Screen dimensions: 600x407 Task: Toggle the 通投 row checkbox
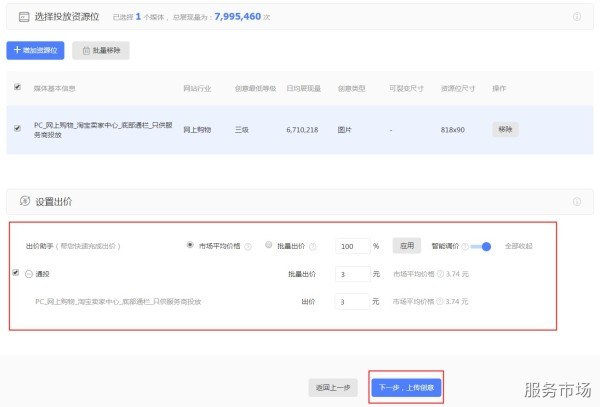pos(16,273)
